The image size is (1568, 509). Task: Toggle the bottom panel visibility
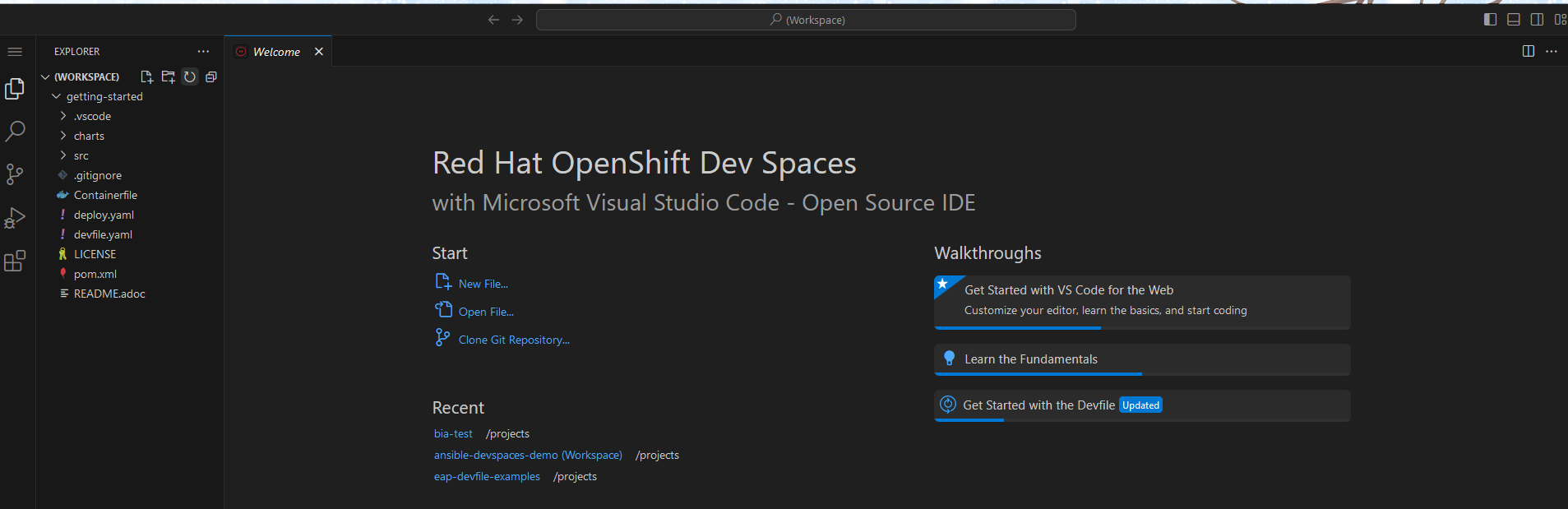coord(1513,20)
